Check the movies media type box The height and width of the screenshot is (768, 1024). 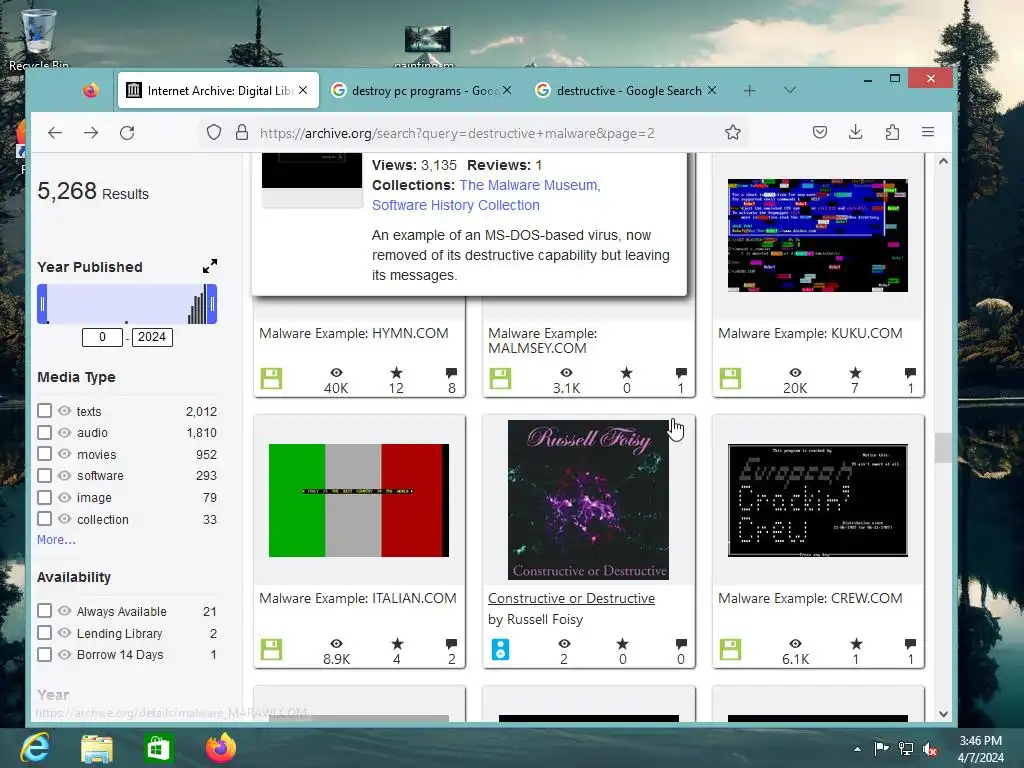pos(44,454)
